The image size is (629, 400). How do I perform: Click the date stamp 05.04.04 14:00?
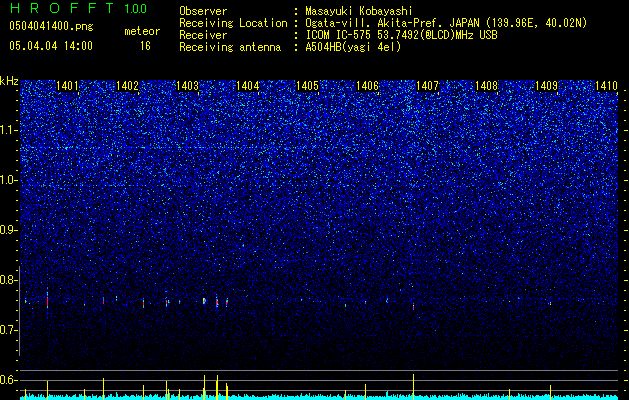click(x=51, y=46)
